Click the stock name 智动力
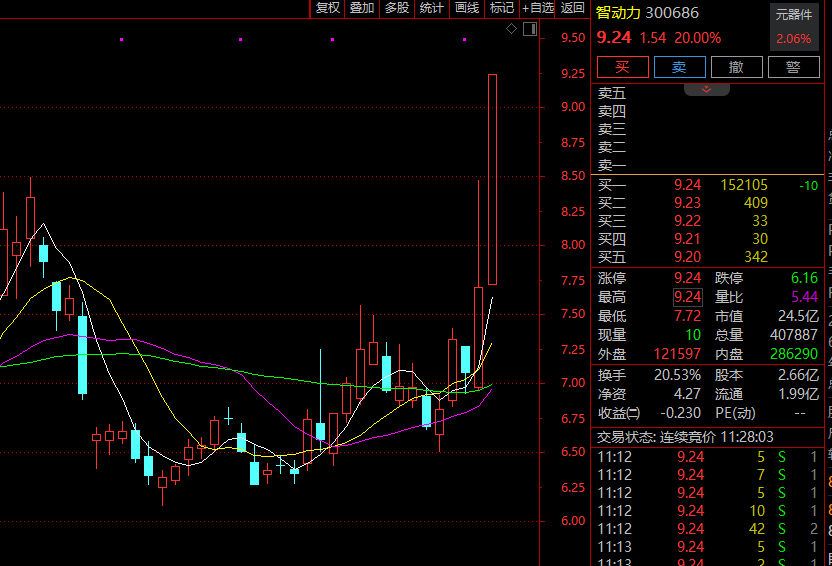The height and width of the screenshot is (566, 832). 618,13
